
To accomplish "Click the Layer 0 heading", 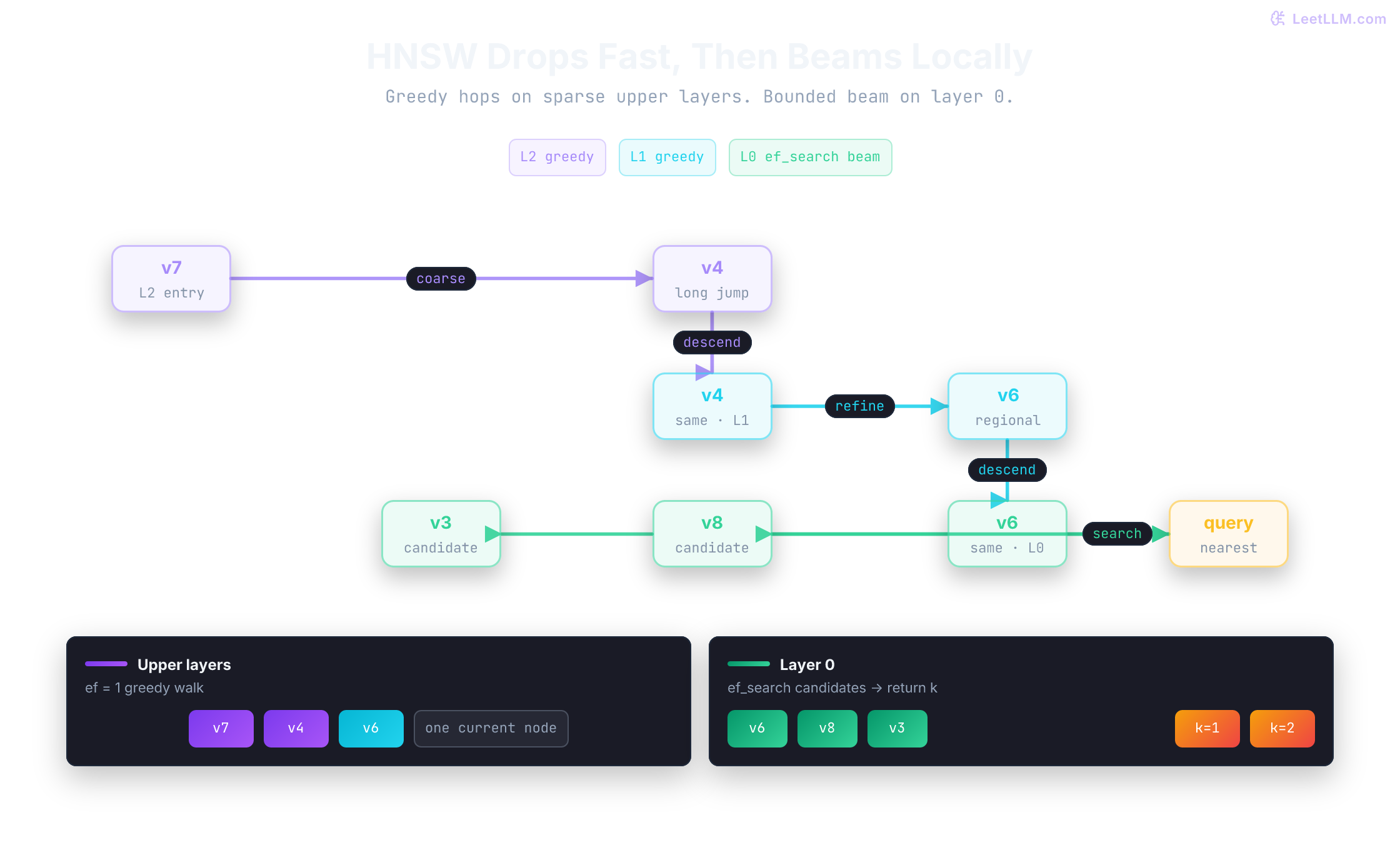I will point(807,664).
